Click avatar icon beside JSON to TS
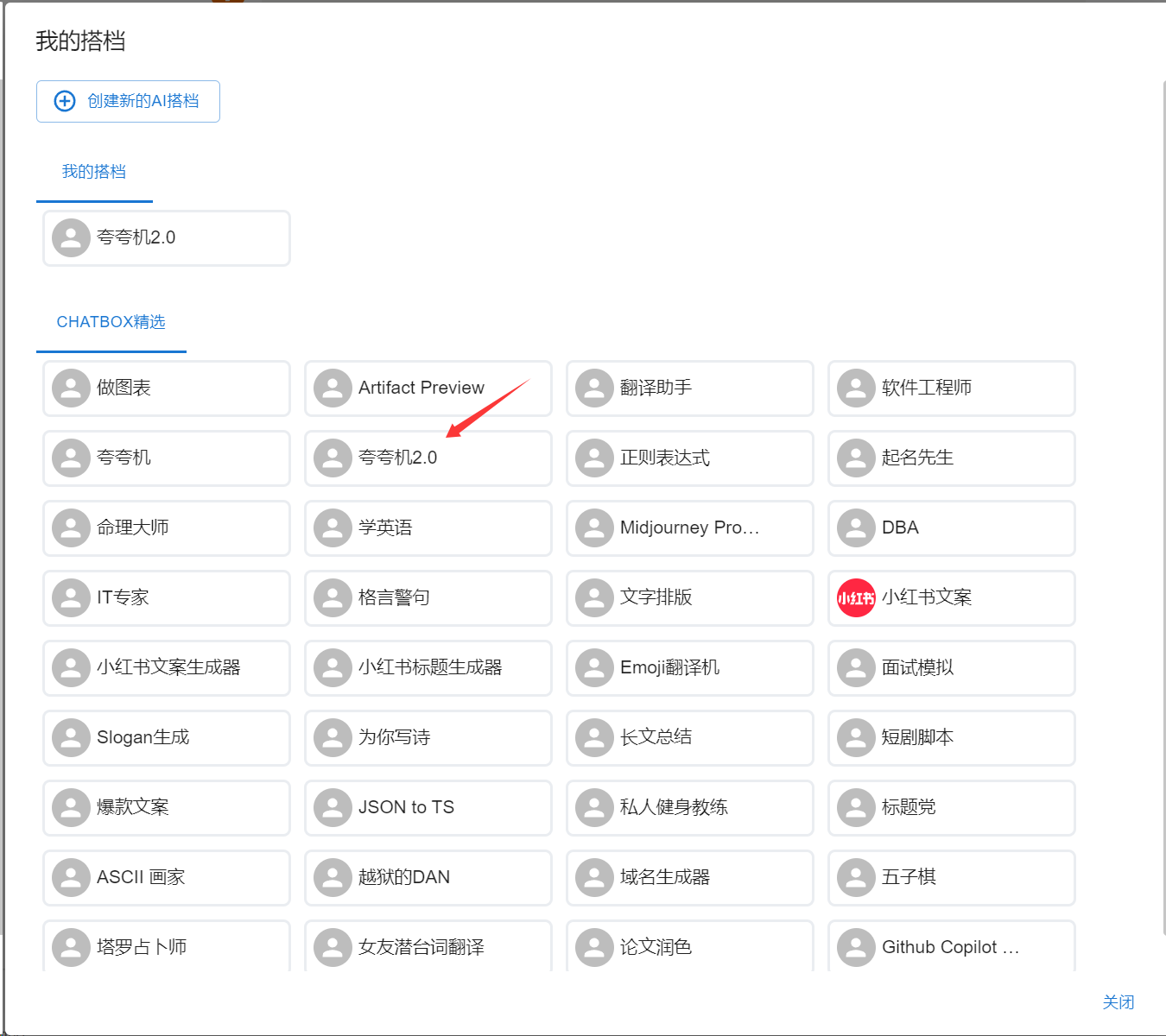 click(x=333, y=807)
